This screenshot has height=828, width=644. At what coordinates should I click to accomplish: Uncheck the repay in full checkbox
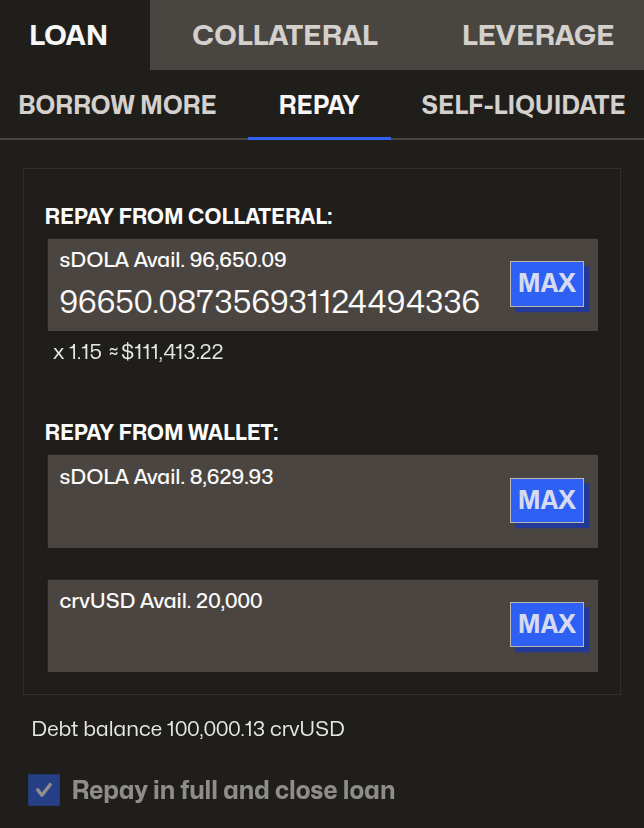[x=44, y=790]
